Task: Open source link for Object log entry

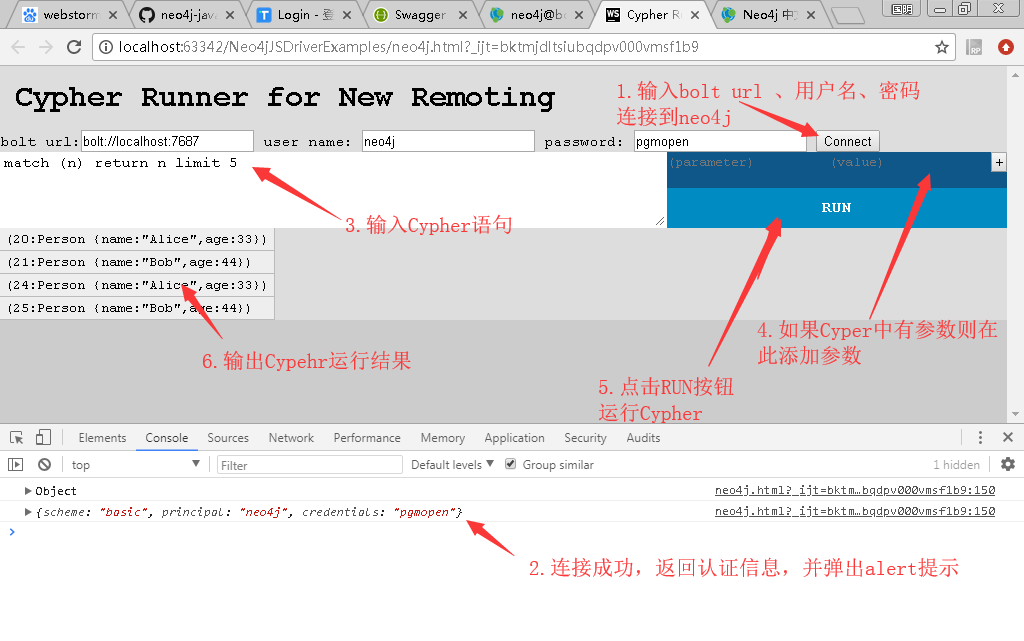Action: 855,490
